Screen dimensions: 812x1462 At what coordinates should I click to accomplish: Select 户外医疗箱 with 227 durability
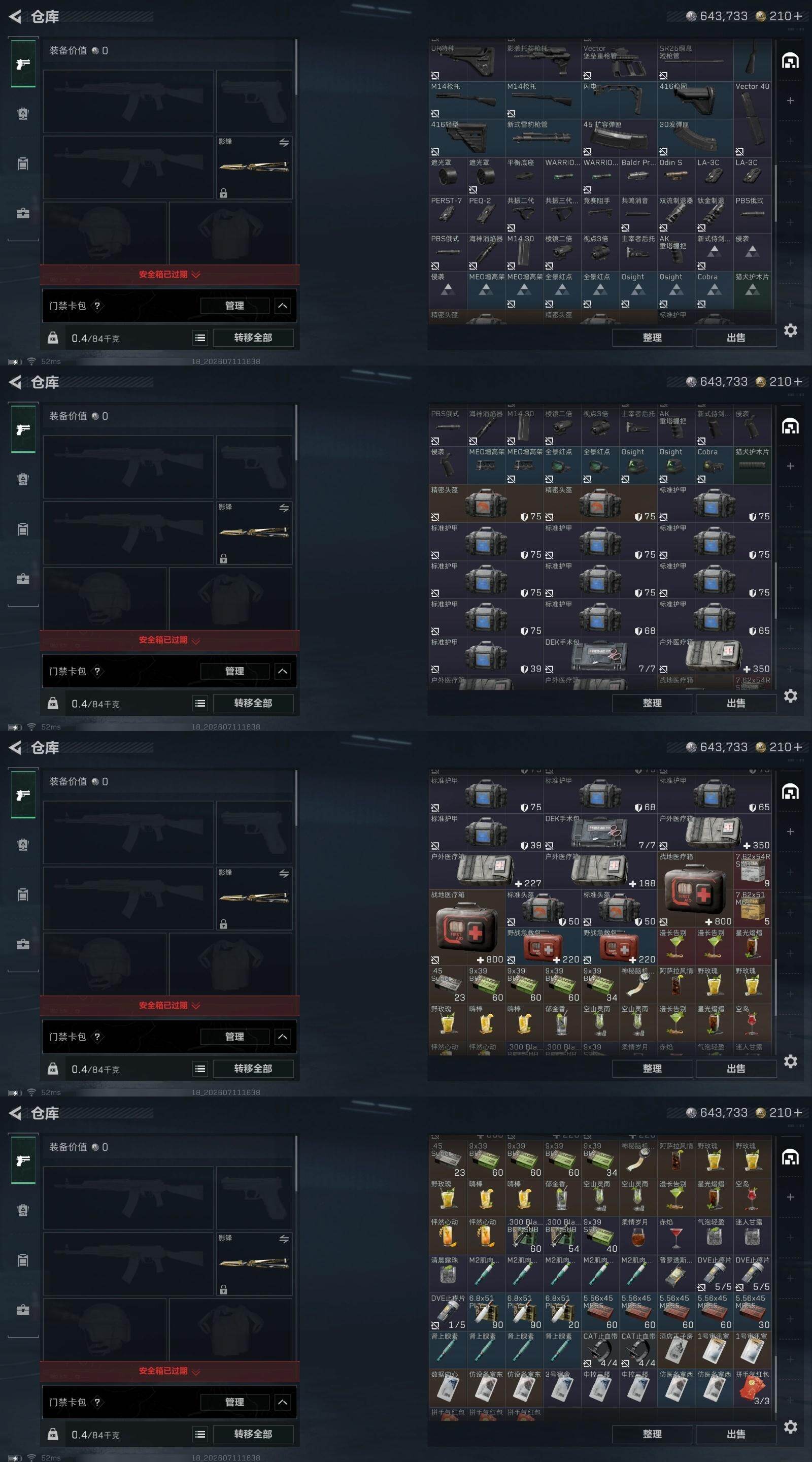click(x=486, y=870)
